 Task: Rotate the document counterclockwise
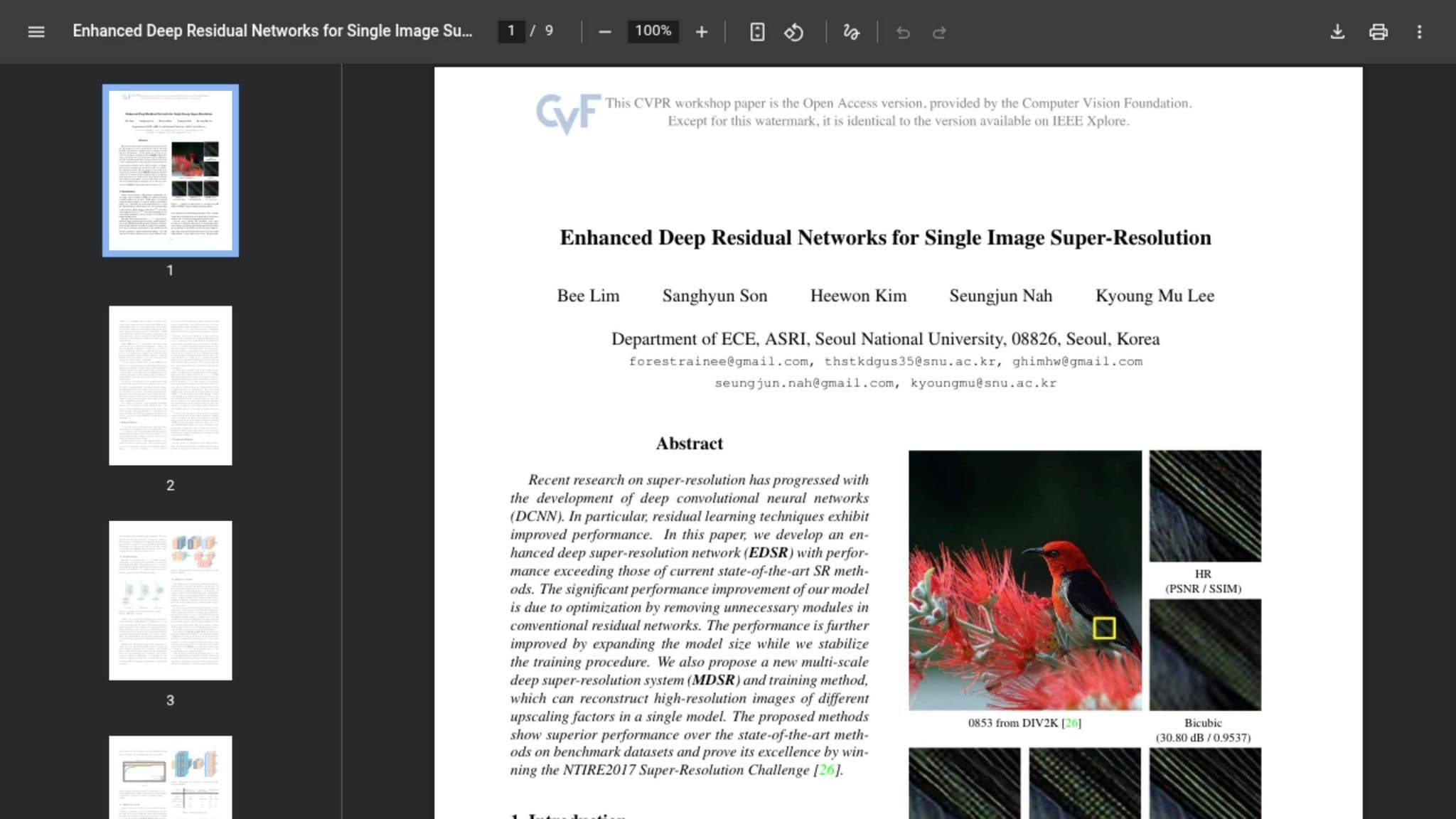793,32
